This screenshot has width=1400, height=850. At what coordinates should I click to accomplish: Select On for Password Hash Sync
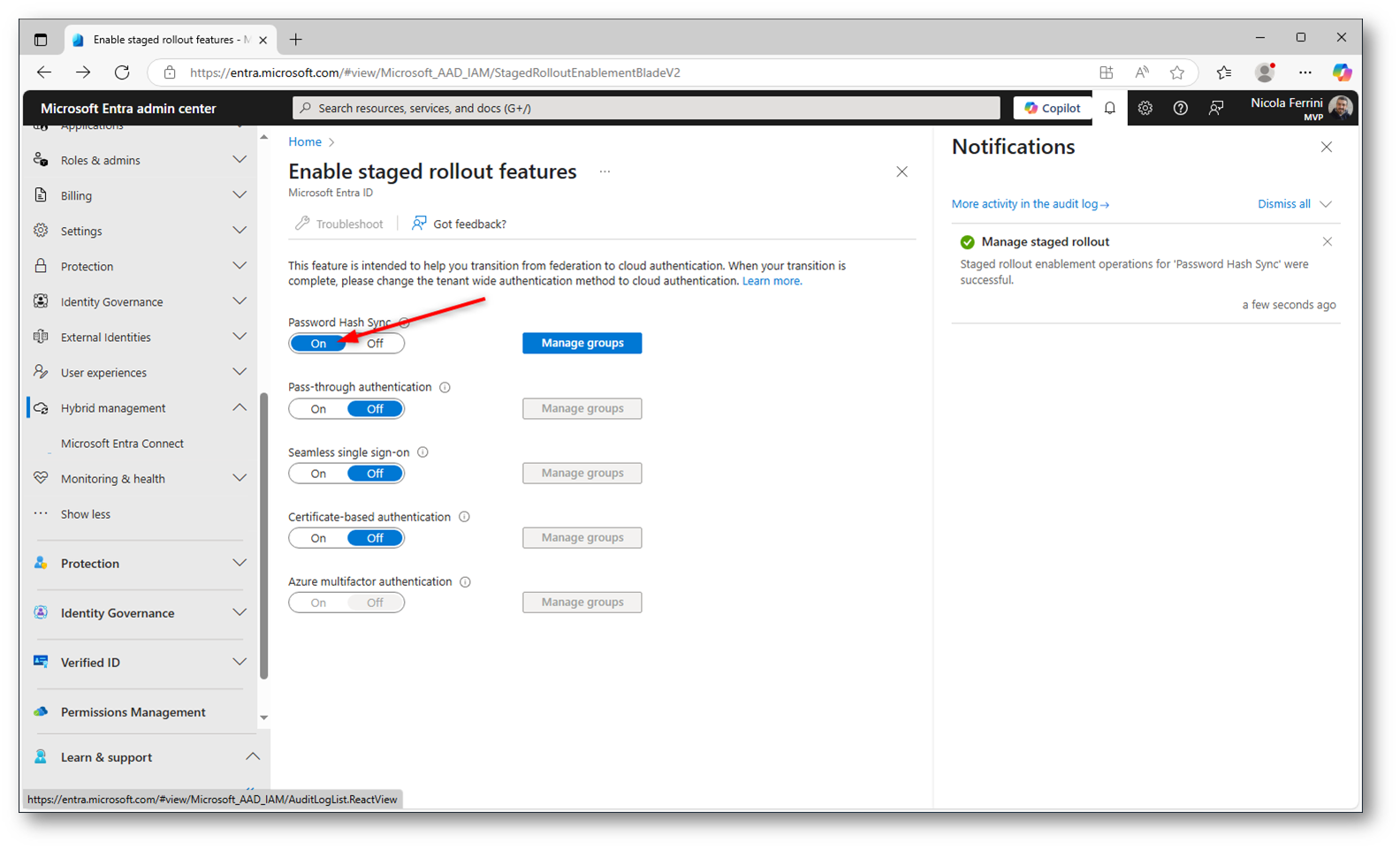pyautogui.click(x=318, y=344)
